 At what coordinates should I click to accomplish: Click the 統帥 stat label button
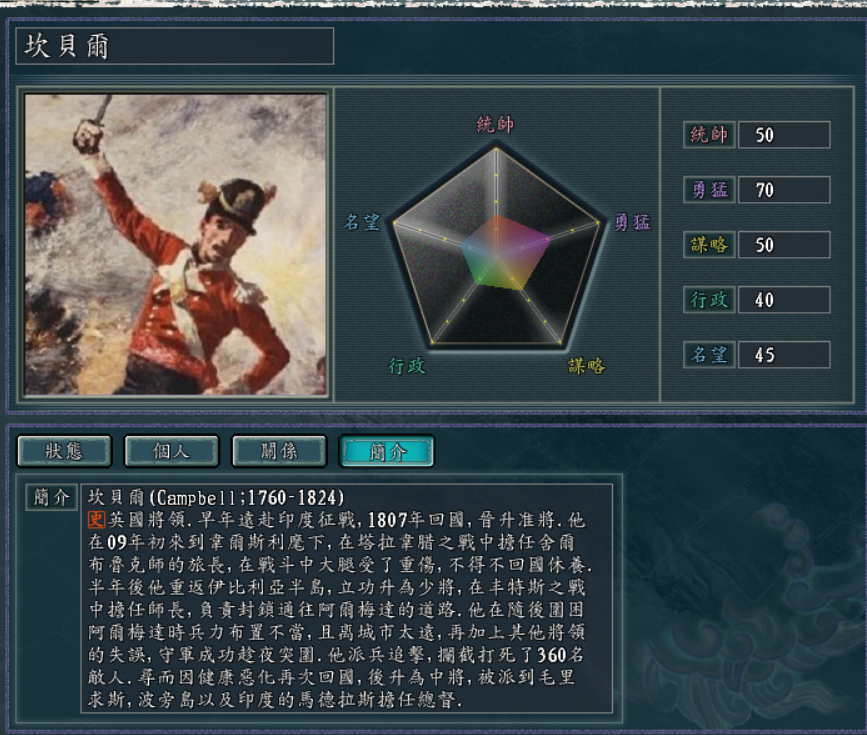[709, 134]
